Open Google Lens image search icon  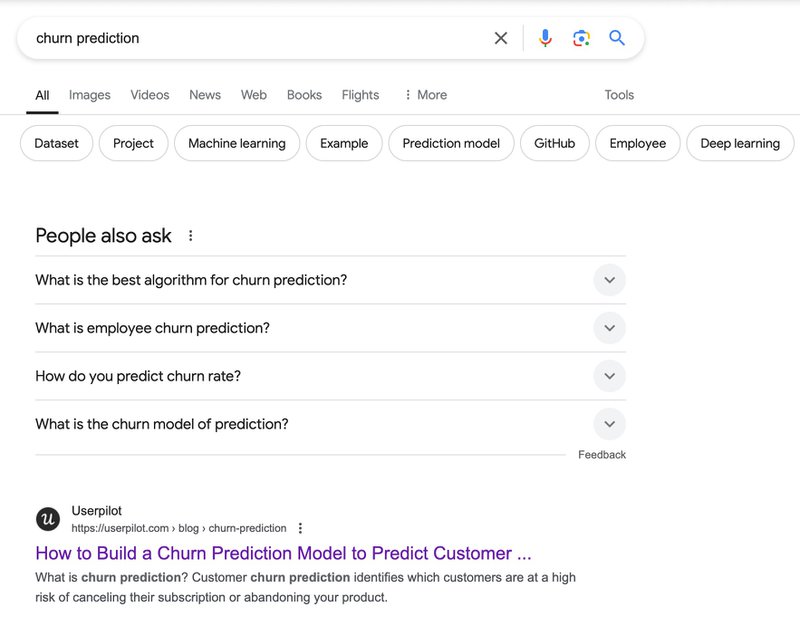coord(581,38)
